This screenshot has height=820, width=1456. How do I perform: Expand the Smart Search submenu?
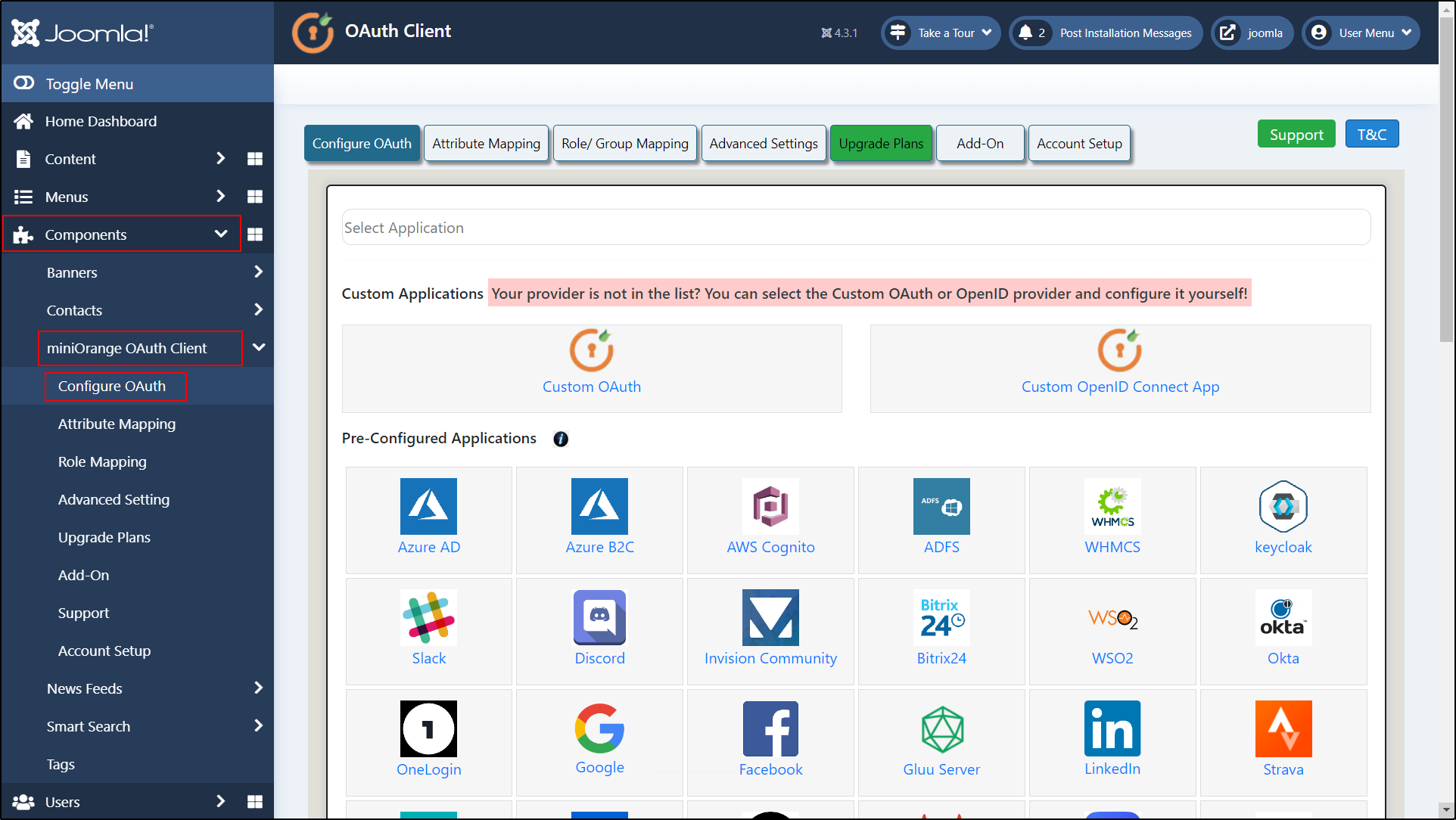(259, 725)
